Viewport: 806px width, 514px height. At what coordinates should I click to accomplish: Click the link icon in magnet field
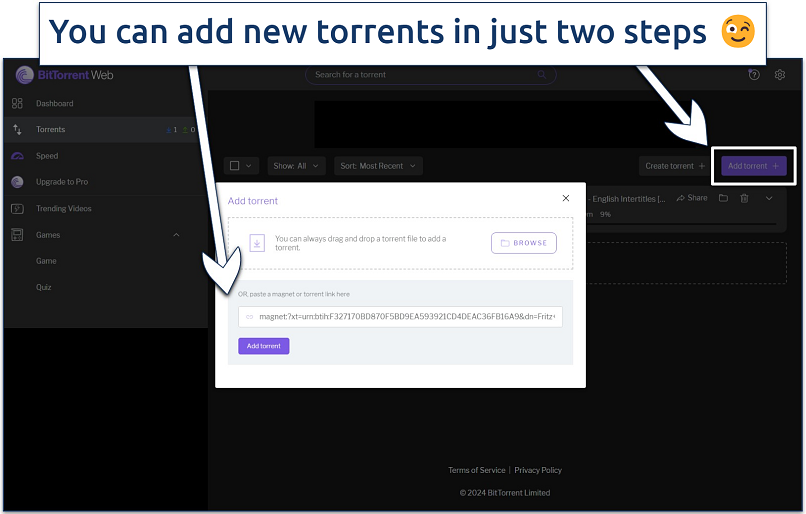point(249,317)
